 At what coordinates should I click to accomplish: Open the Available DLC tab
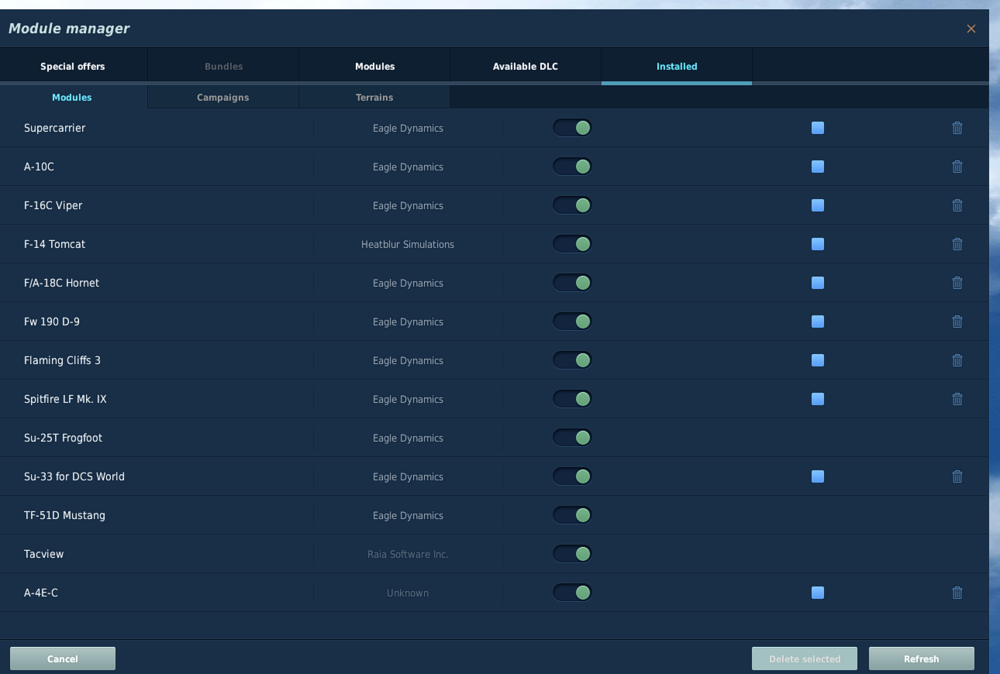click(x=526, y=66)
